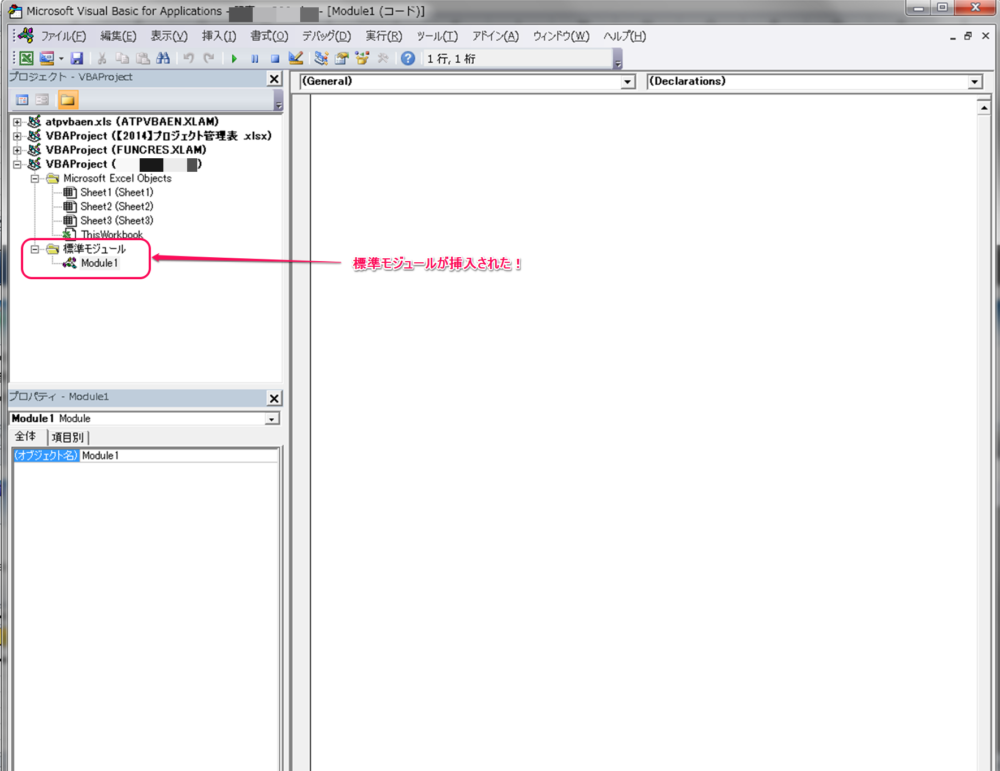Toggle Folders view in the Project pane

(67, 99)
